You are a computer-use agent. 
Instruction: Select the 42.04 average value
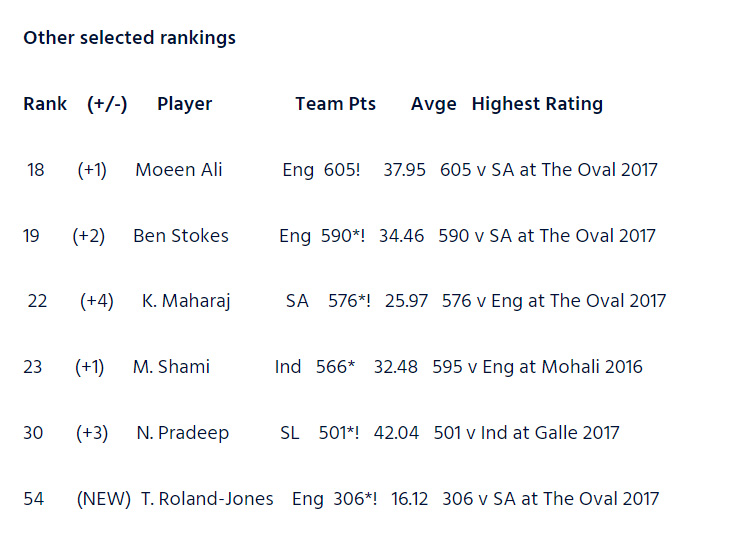396,433
